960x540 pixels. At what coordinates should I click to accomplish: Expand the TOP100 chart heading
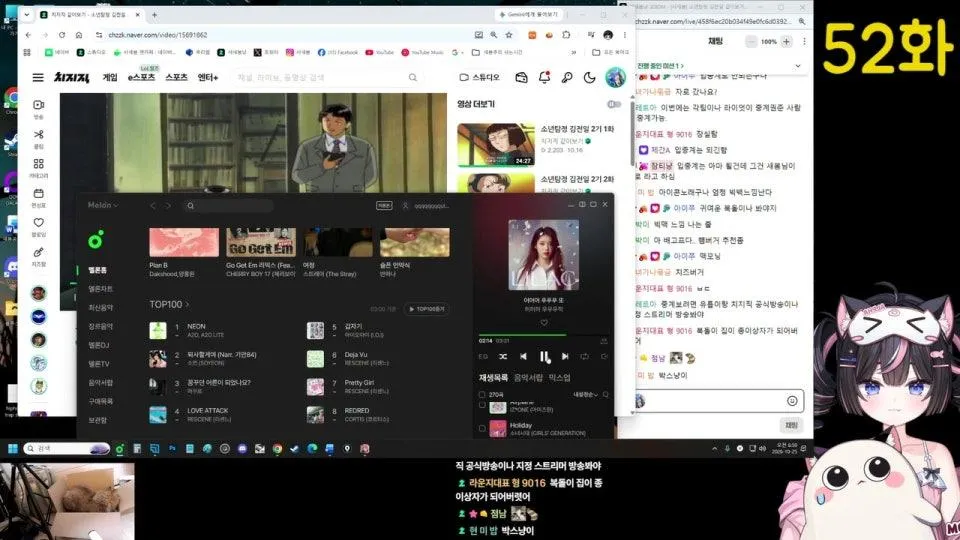pos(169,304)
